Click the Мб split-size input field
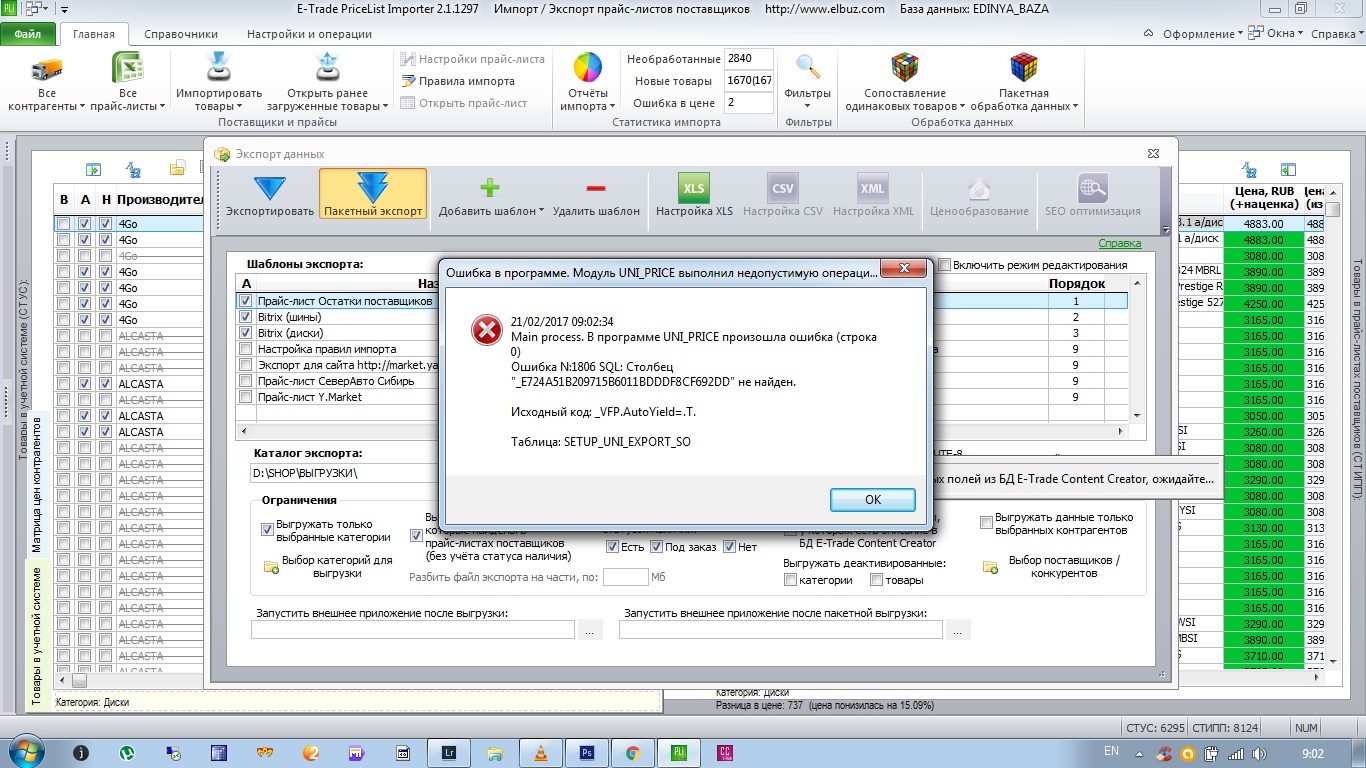This screenshot has height=768, width=1366. [626, 577]
